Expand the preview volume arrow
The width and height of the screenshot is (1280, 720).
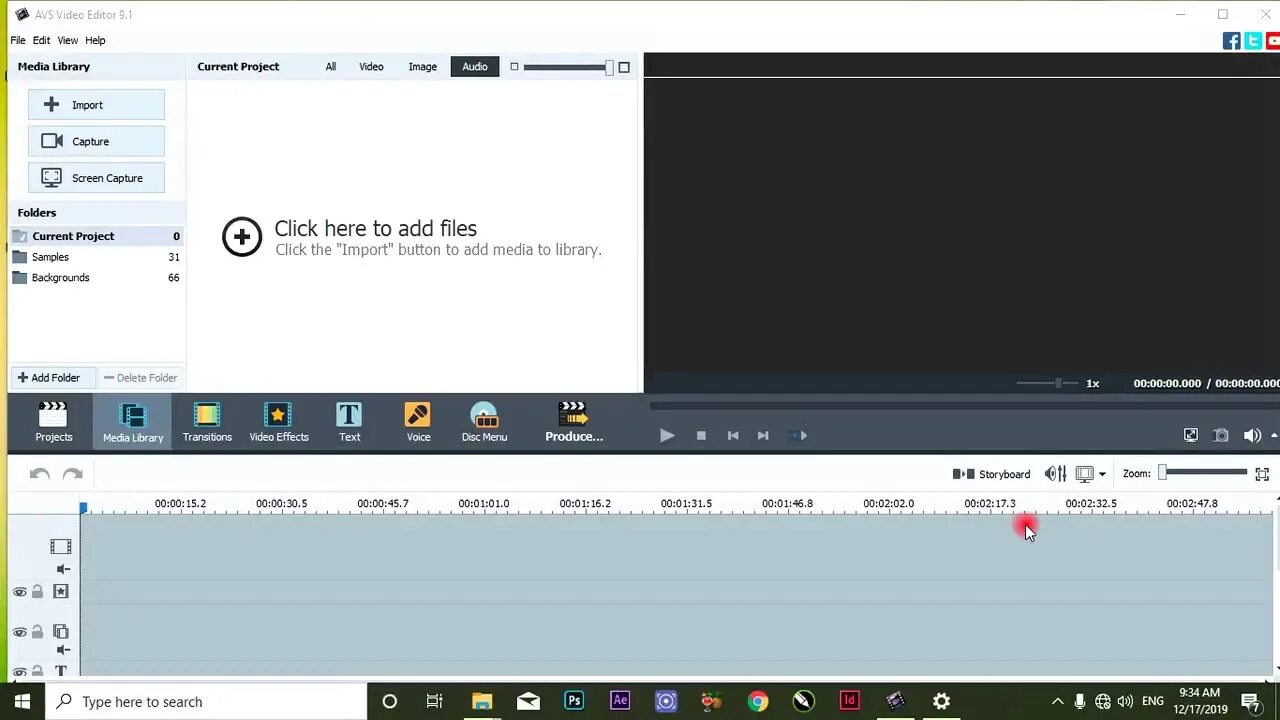(1274, 435)
